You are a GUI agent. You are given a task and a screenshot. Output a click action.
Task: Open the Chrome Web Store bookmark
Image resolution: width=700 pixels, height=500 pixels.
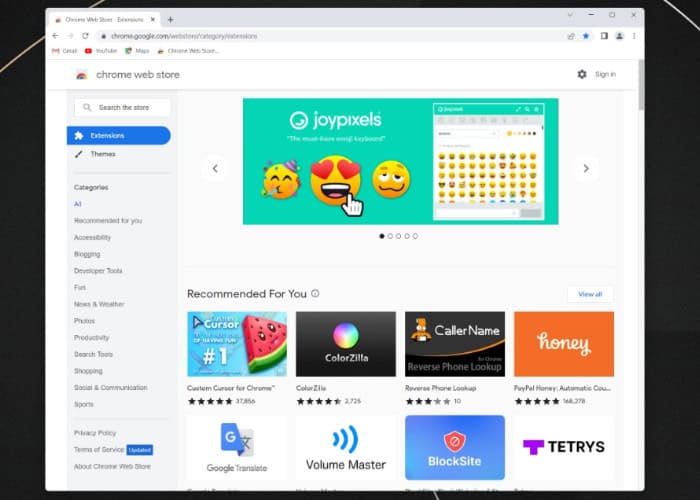(x=188, y=51)
